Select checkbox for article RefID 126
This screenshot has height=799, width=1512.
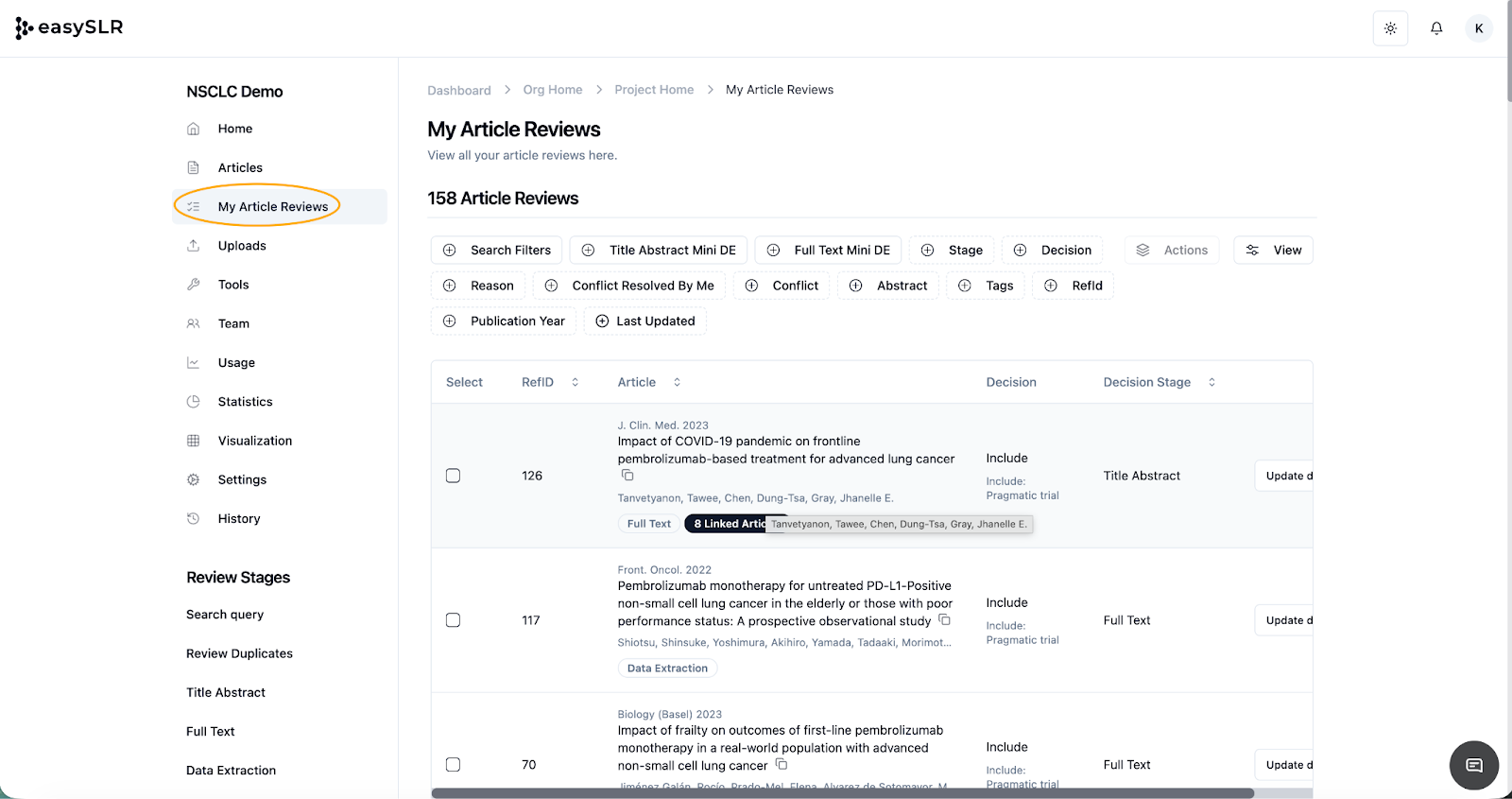pyautogui.click(x=454, y=476)
